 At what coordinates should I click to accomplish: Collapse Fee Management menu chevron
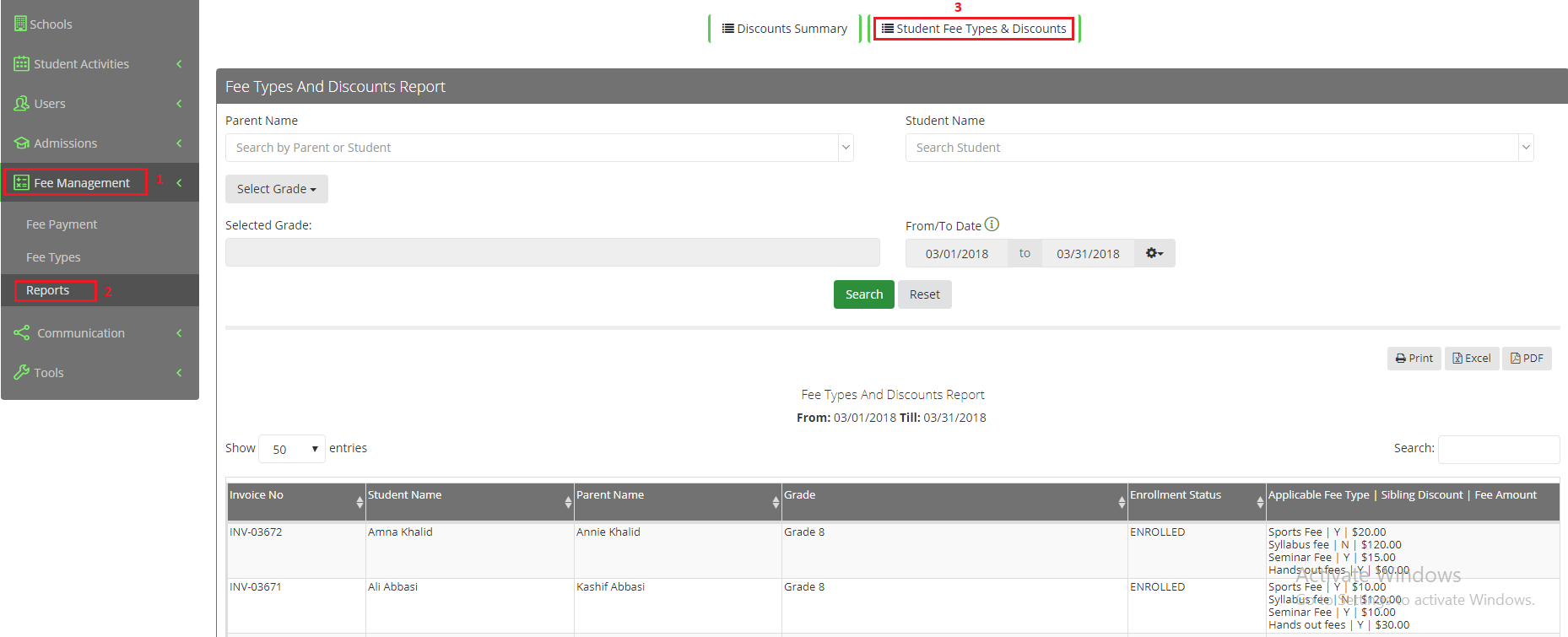pyautogui.click(x=179, y=182)
